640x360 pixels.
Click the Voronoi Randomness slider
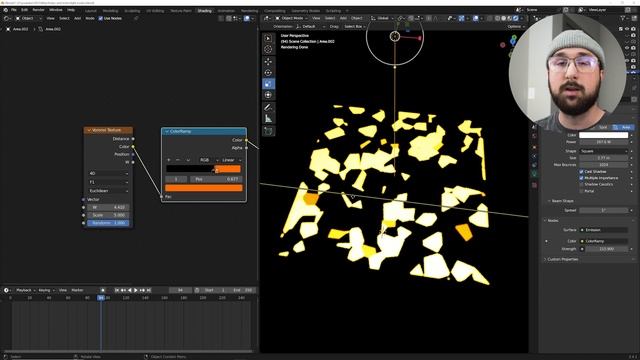(108, 223)
